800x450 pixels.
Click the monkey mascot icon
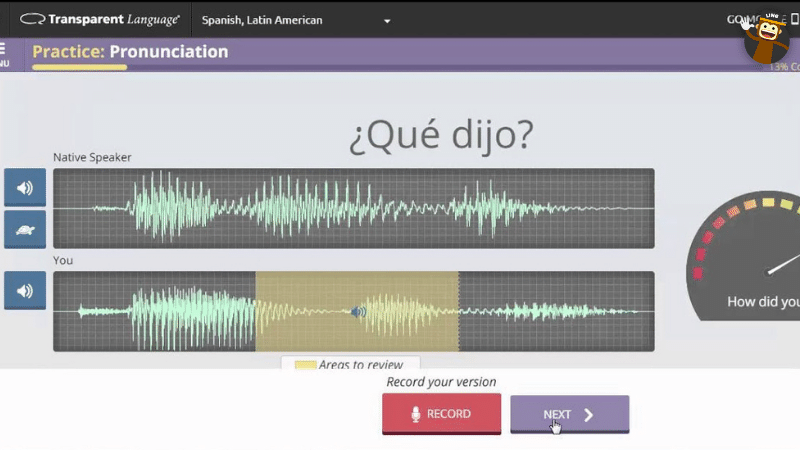(767, 37)
